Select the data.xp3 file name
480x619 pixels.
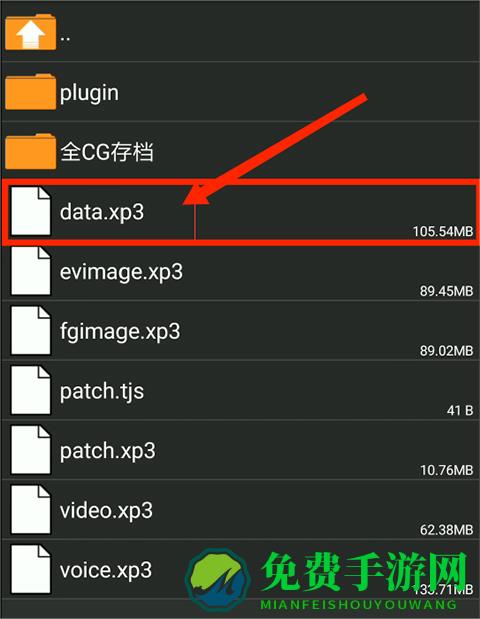coord(102,212)
